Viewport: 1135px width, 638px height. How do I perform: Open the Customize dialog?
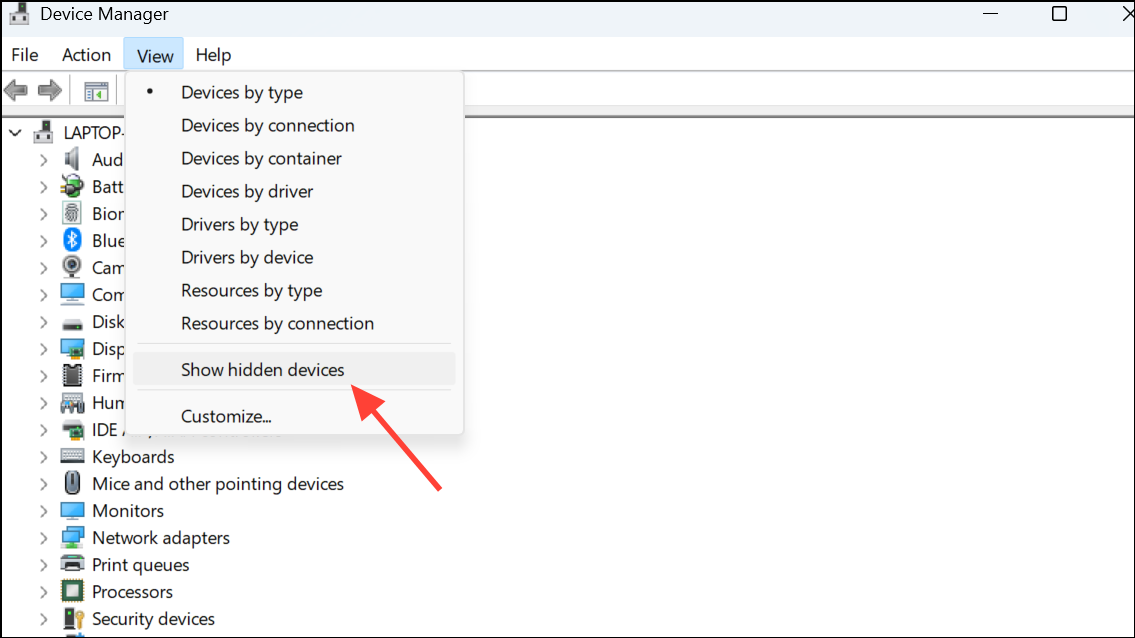[x=227, y=415]
